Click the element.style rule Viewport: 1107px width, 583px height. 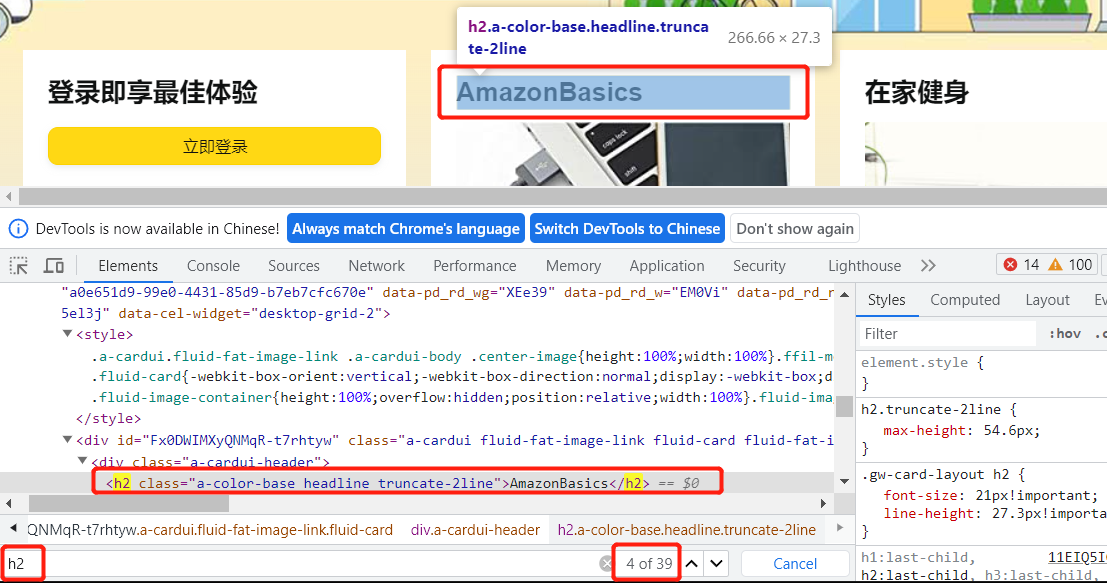[922, 363]
